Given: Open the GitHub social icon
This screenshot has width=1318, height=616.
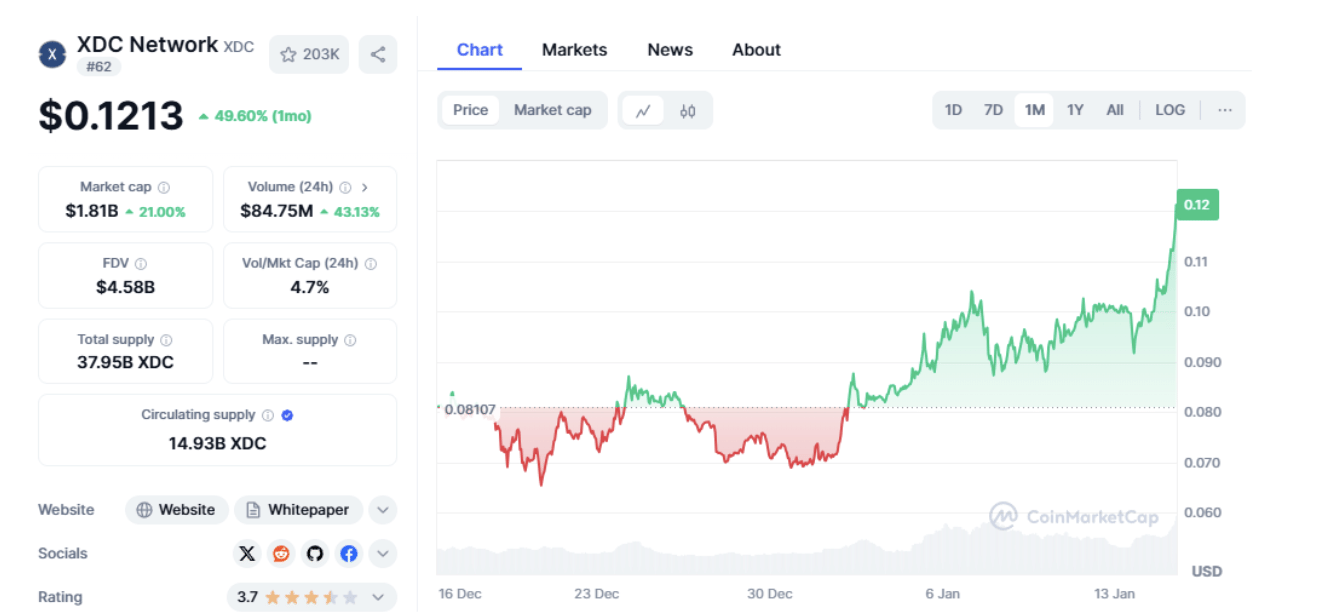Looking at the screenshot, I should (315, 553).
